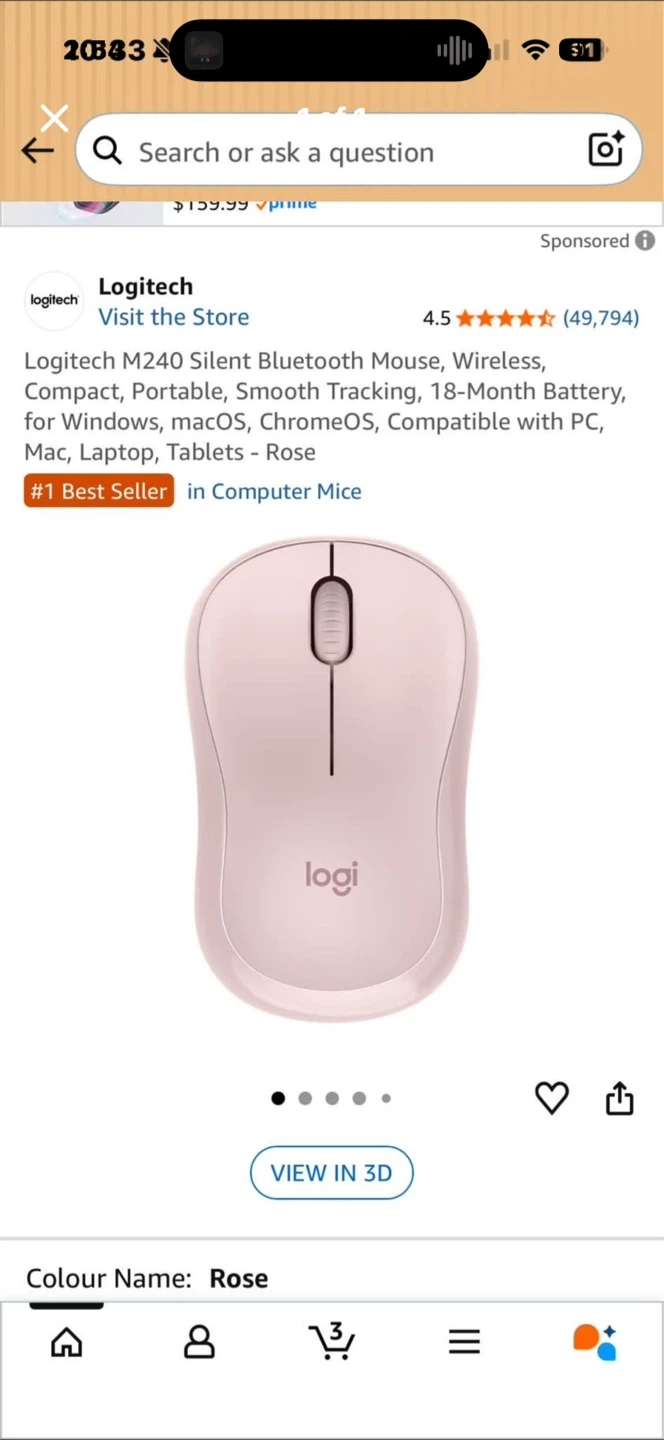The image size is (664, 1440).
Task: Launch the Rufus AI assistant icon
Action: point(595,1342)
